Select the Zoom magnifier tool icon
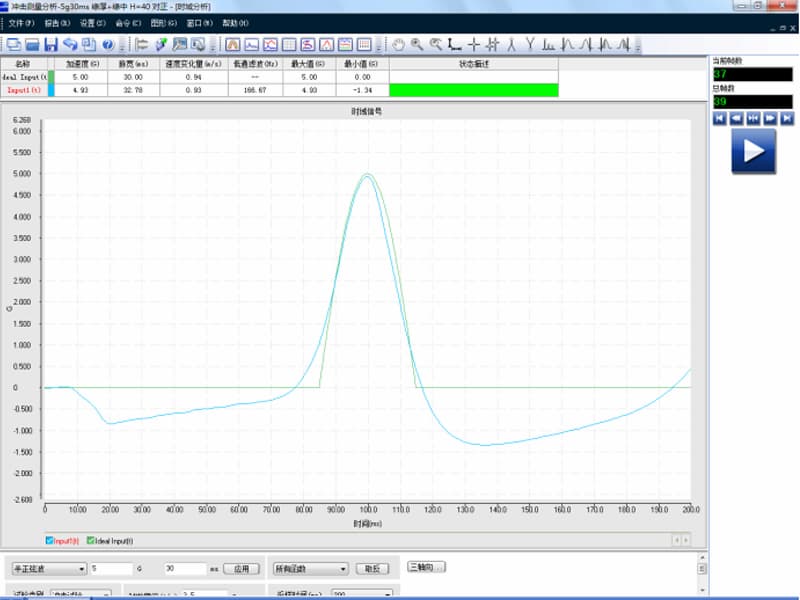 [416, 44]
